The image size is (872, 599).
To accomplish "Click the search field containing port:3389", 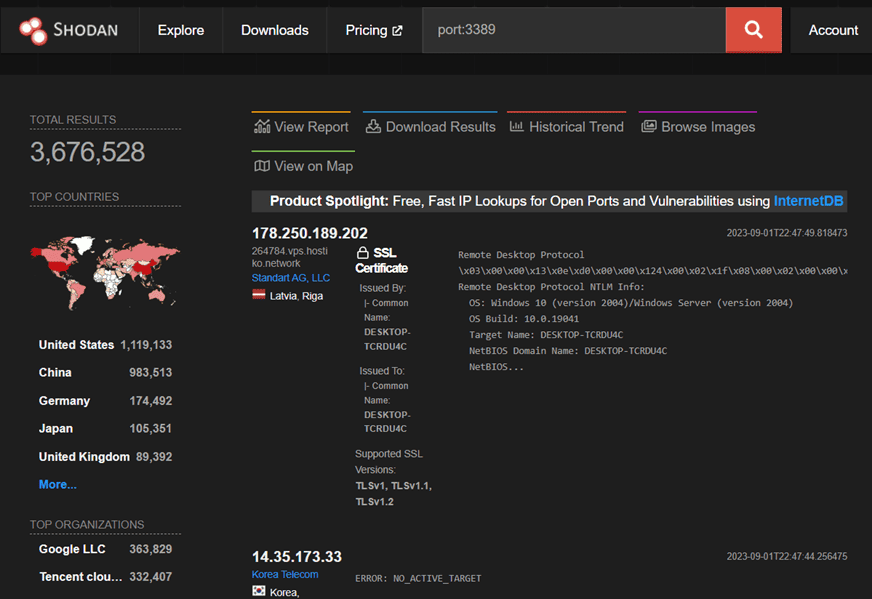I will click(x=575, y=30).
